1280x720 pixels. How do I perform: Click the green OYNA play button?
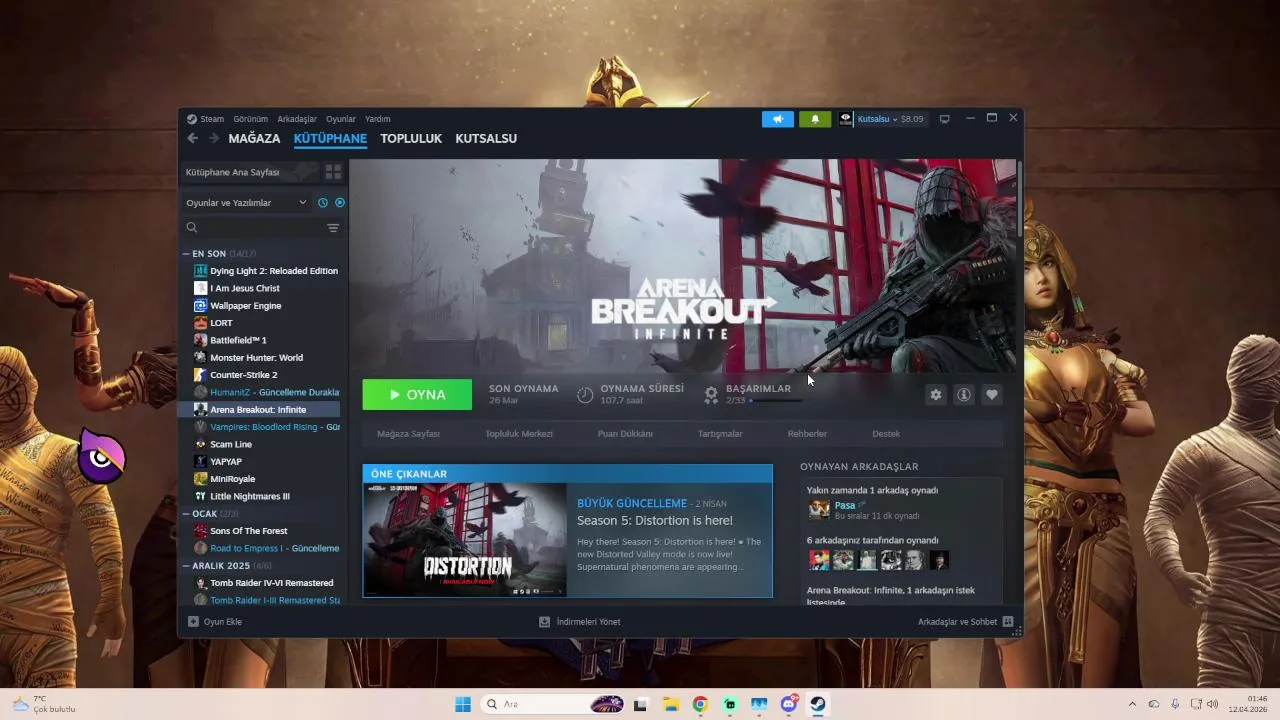pos(417,395)
